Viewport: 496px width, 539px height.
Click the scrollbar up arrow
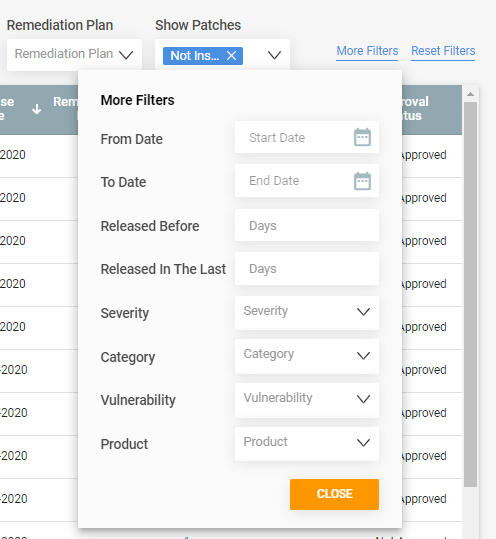(x=471, y=94)
